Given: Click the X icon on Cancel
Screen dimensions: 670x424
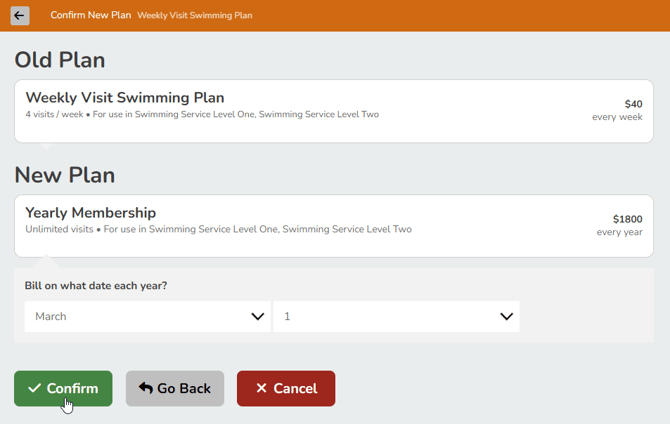Looking at the screenshot, I should 261,389.
